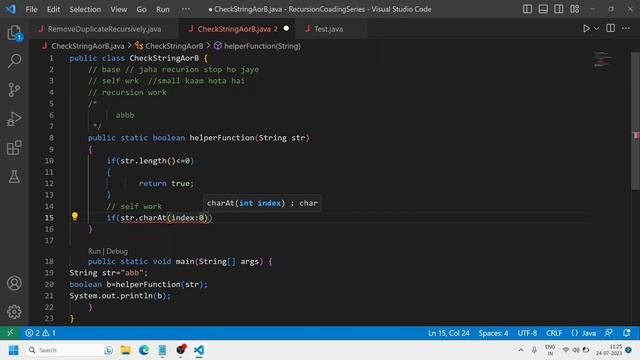Open the Go menu
This screenshot has width=640, height=360.
(x=141, y=9)
